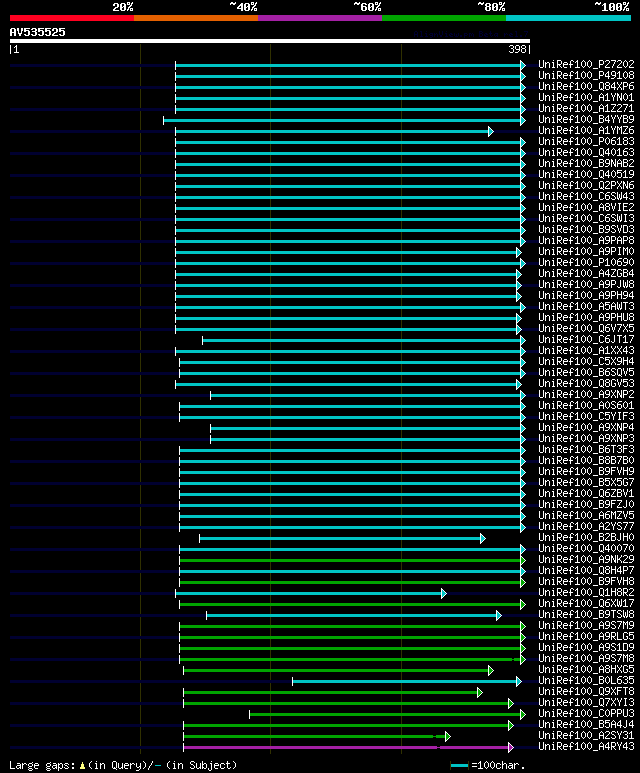Select the UniRef100_Q40519 label

(x=586, y=175)
